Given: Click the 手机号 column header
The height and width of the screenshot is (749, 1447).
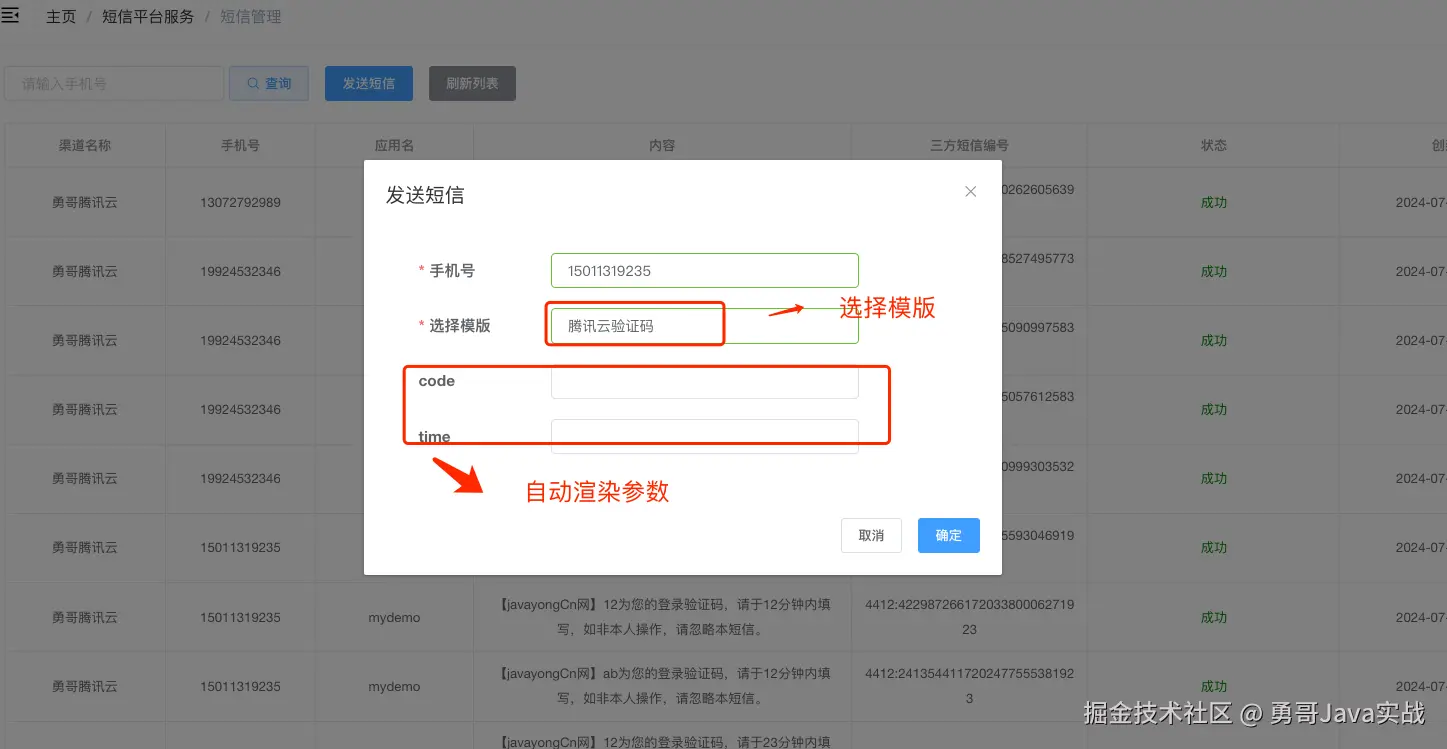Looking at the screenshot, I should tap(240, 145).
